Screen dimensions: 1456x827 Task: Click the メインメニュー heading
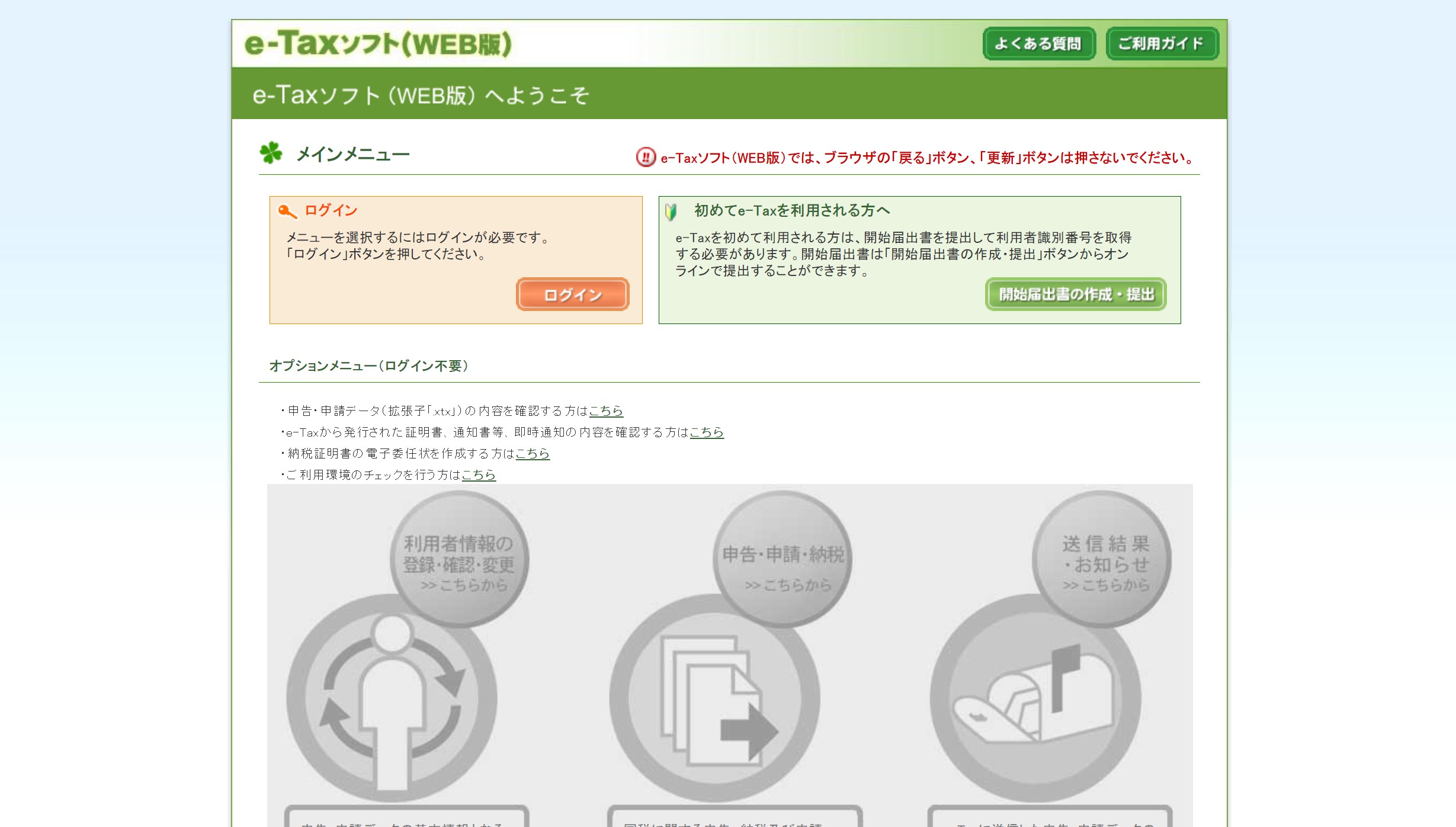353,155
